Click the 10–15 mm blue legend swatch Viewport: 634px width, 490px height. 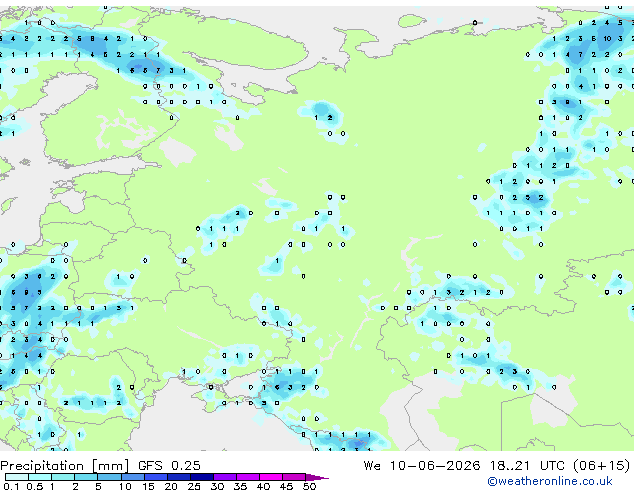132,477
